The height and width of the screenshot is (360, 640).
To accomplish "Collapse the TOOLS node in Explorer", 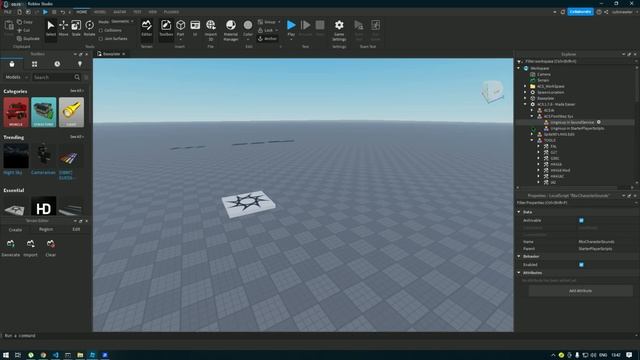I will [532, 140].
